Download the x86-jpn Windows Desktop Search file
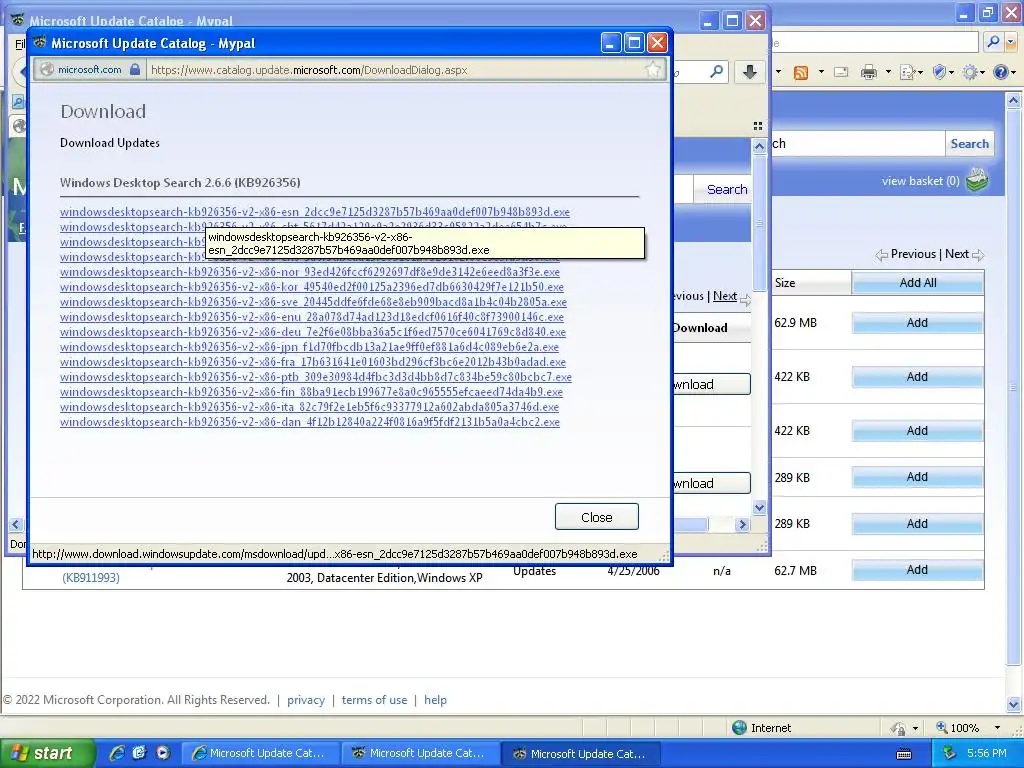 310,347
